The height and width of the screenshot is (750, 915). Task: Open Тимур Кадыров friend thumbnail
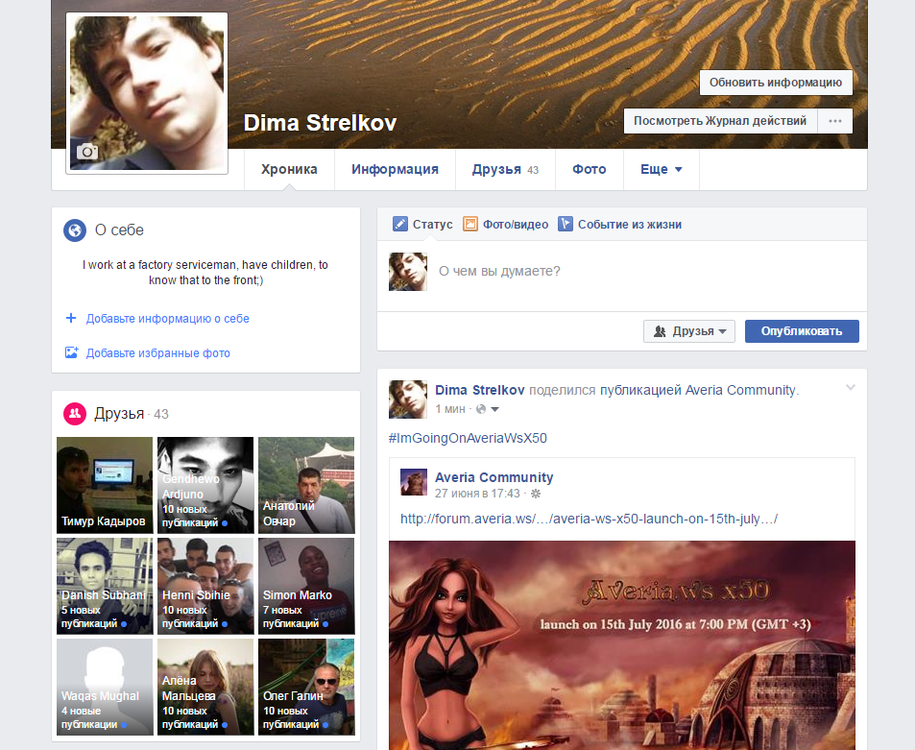(104, 485)
